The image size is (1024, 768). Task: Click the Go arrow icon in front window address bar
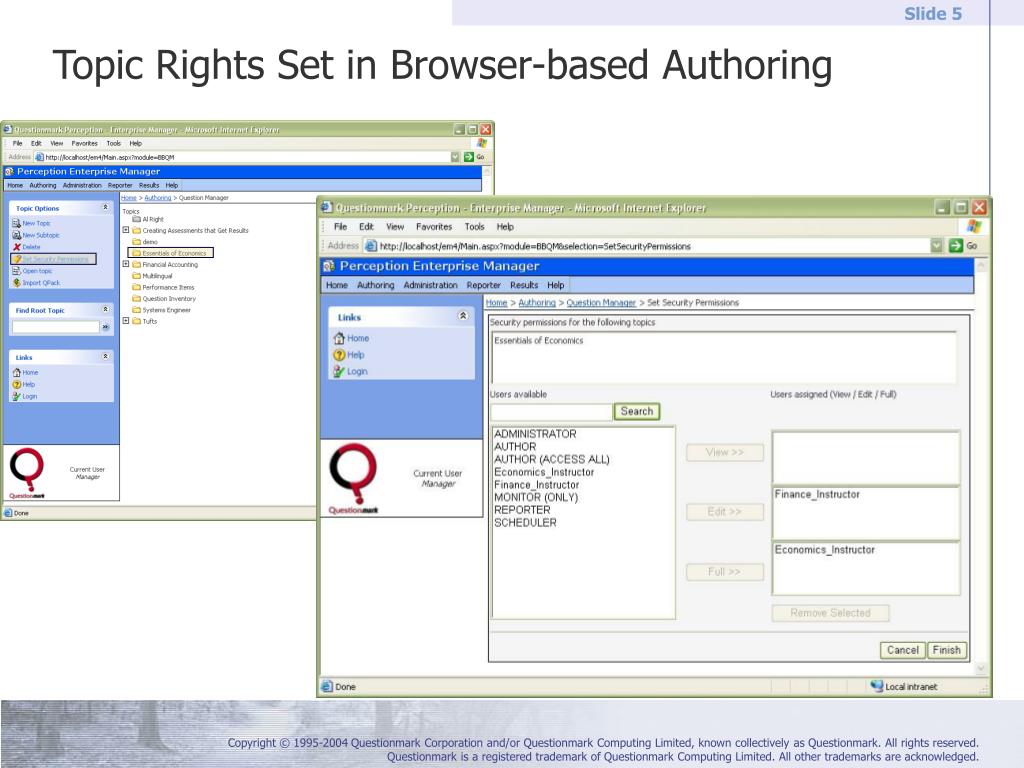[x=955, y=246]
